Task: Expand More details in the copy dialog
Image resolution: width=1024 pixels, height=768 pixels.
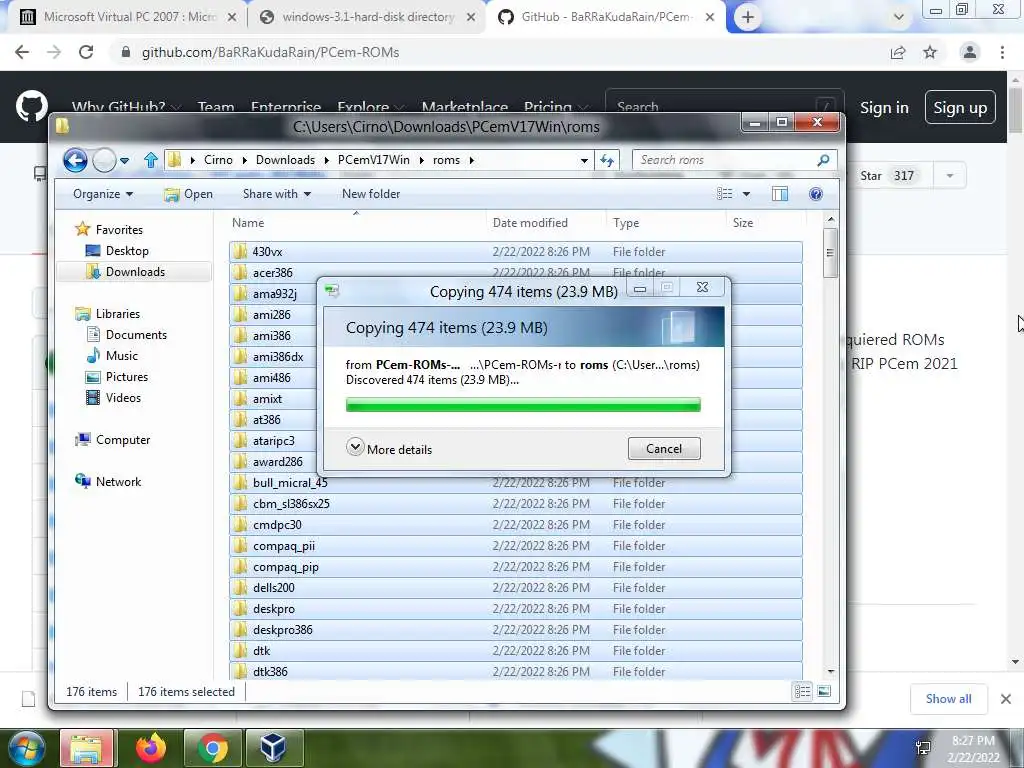Action: [x=389, y=449]
